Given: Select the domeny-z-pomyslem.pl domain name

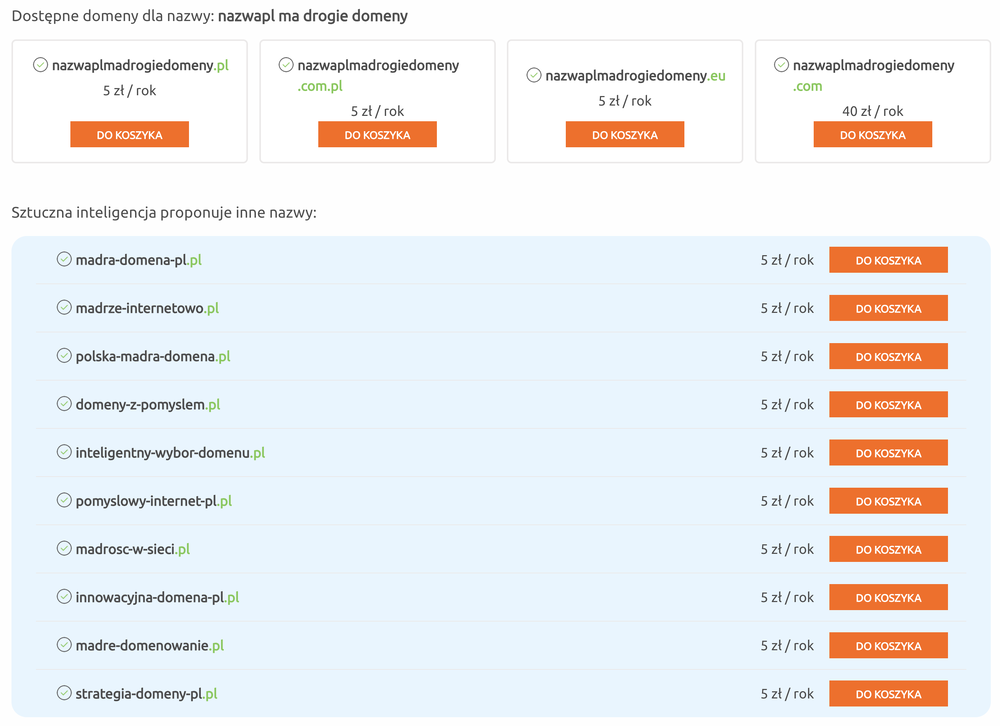Looking at the screenshot, I should coord(148,405).
